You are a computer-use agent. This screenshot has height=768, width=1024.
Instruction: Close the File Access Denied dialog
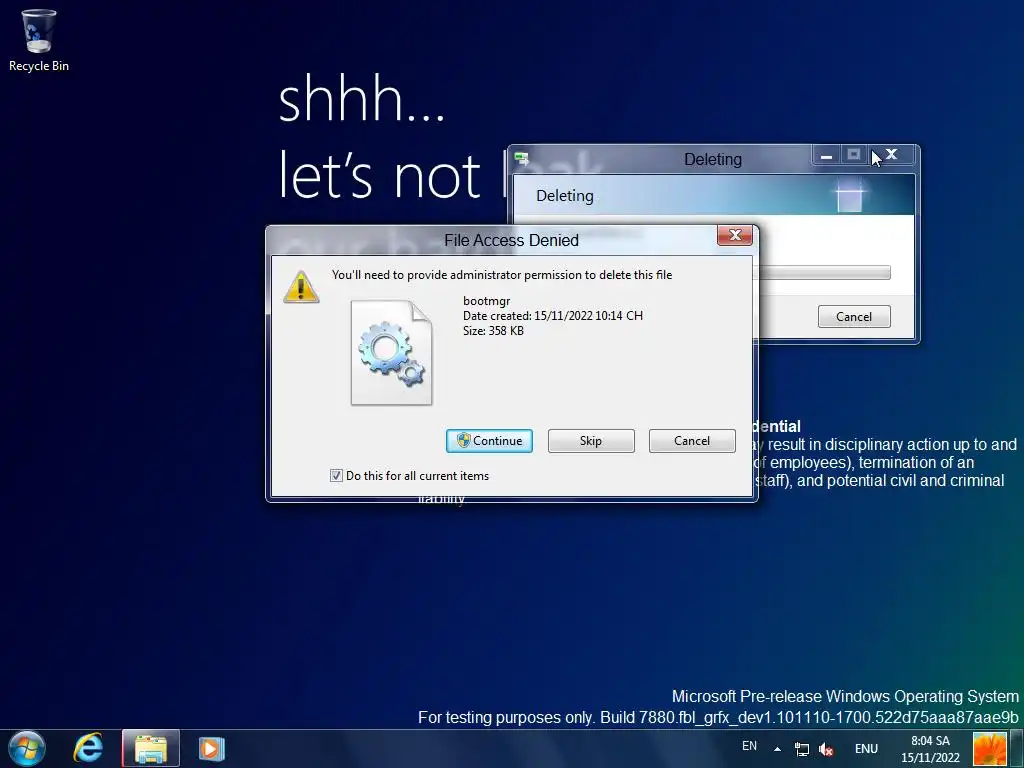pos(735,236)
